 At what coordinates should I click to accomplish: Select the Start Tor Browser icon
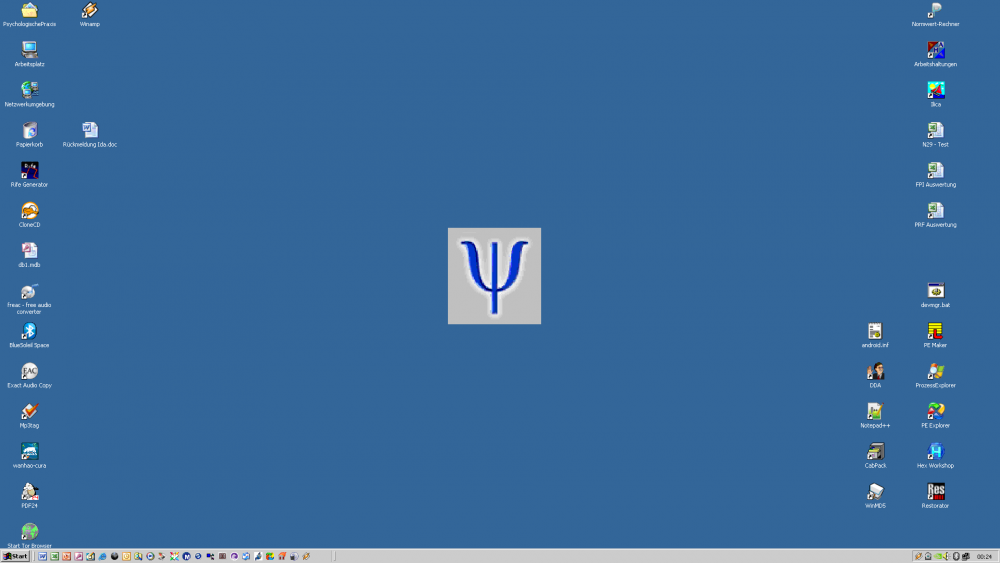pos(29,536)
